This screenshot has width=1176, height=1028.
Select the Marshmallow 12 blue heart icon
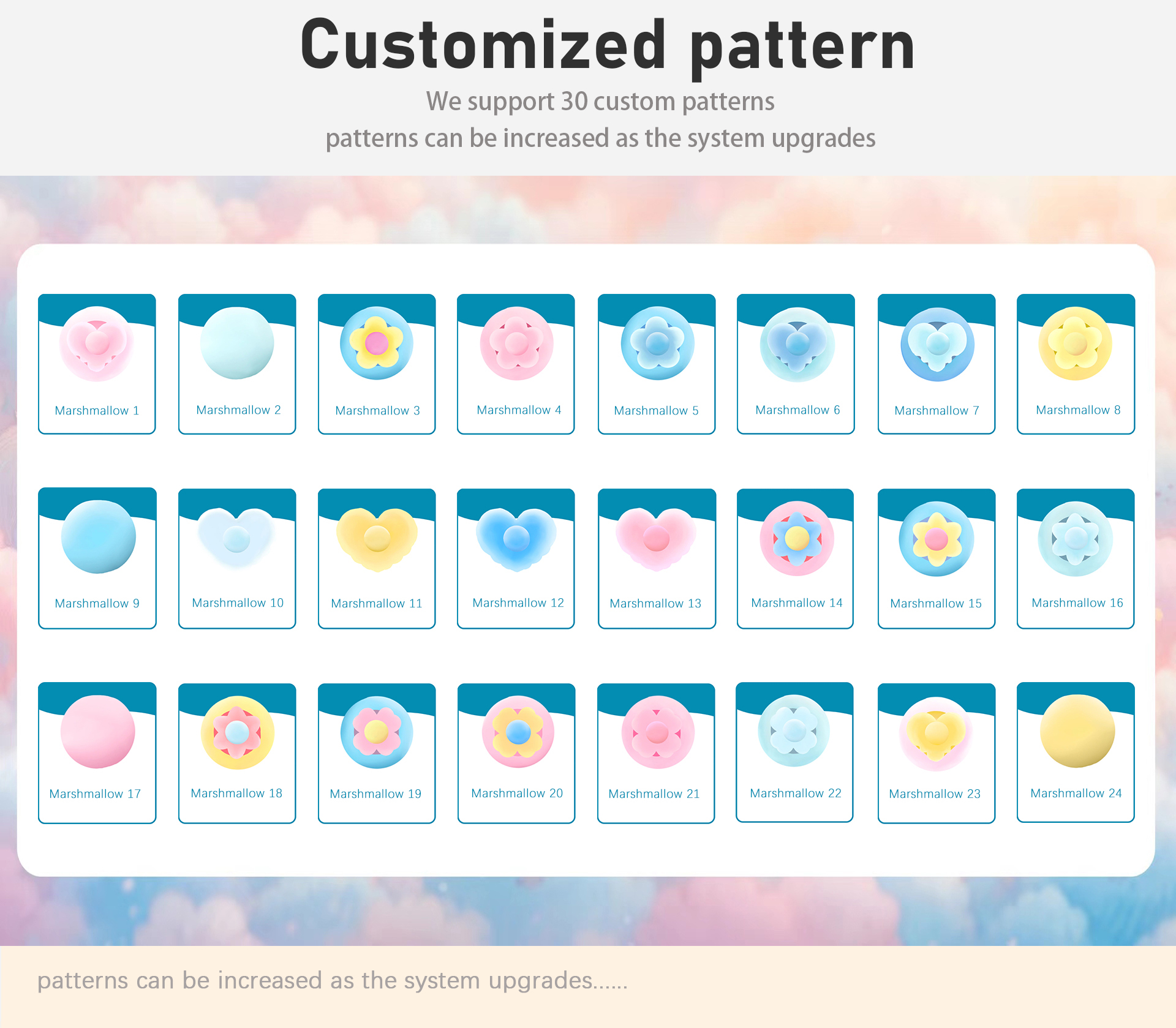pyautogui.click(x=516, y=539)
